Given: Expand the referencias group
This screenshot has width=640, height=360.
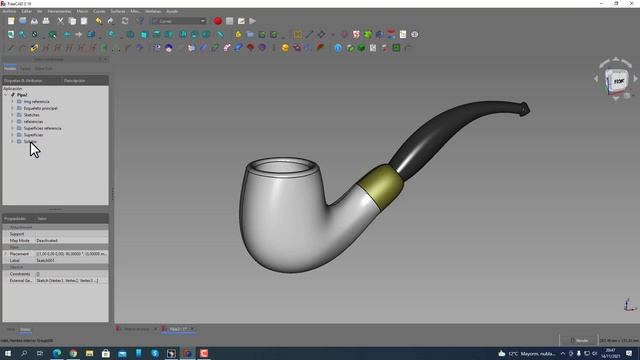Looking at the screenshot, I should pyautogui.click(x=12, y=121).
